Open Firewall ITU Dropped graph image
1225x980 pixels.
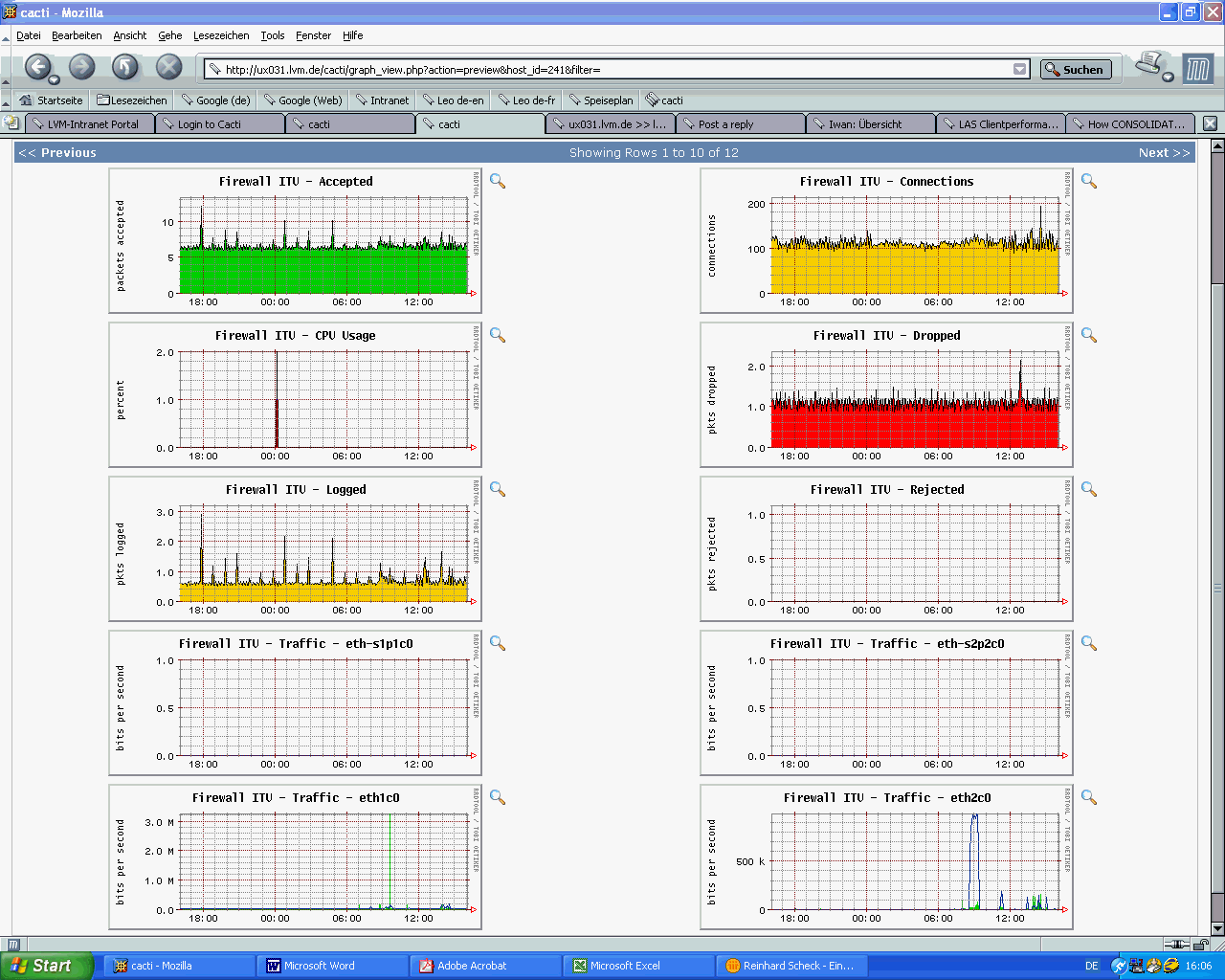pos(886,395)
